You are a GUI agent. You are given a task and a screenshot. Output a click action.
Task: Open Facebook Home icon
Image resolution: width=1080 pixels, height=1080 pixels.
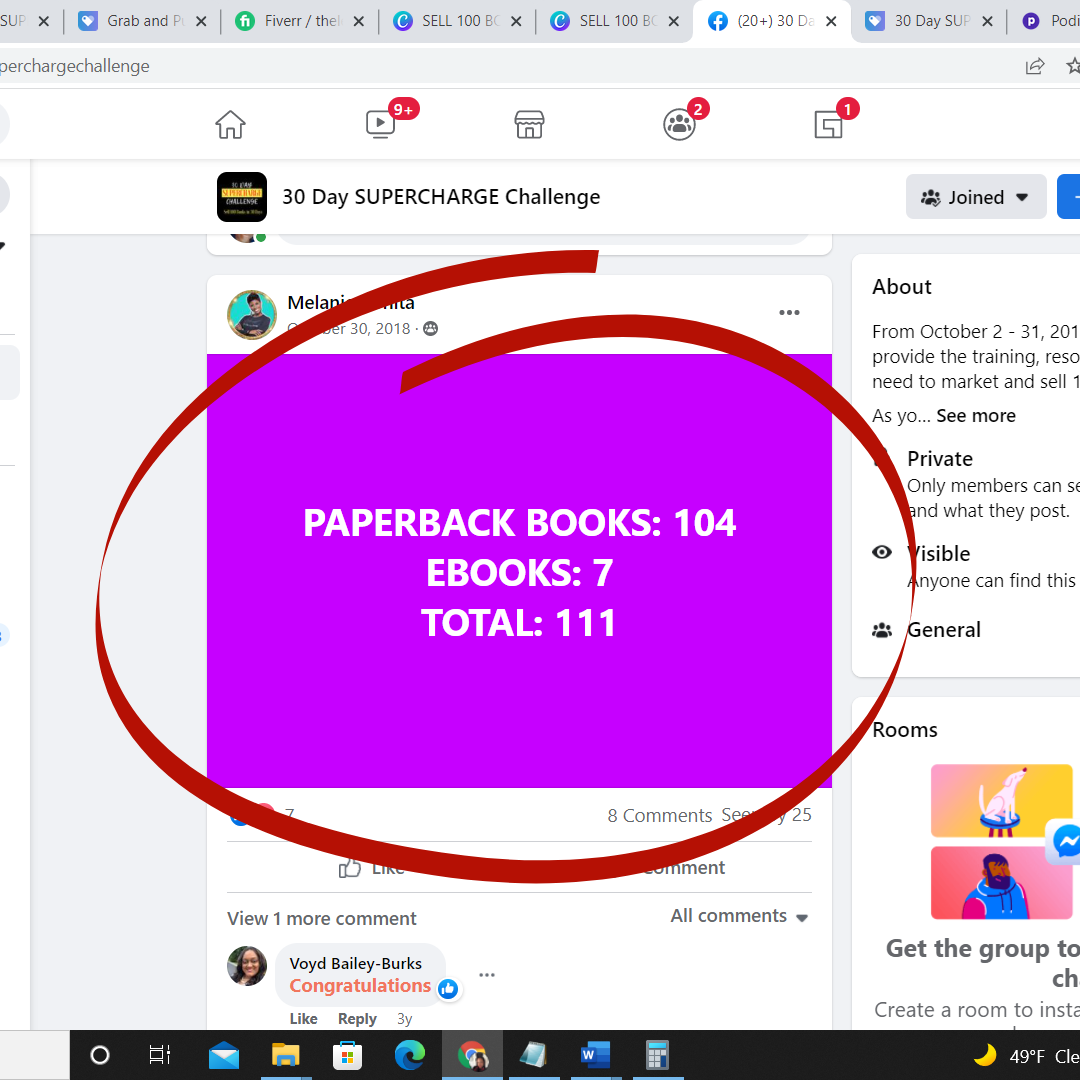230,124
